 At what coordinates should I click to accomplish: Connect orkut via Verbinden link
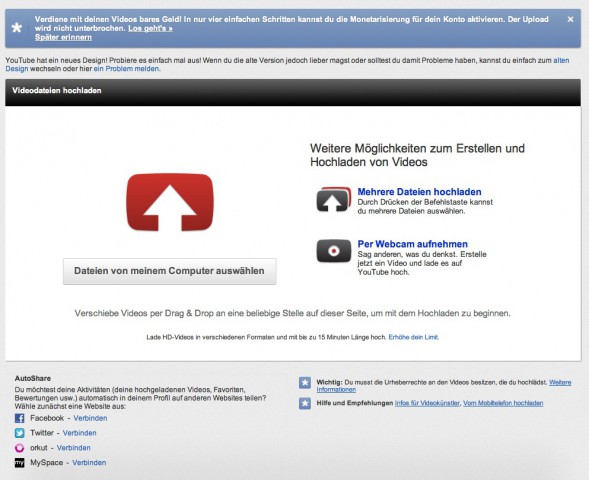coord(74,448)
